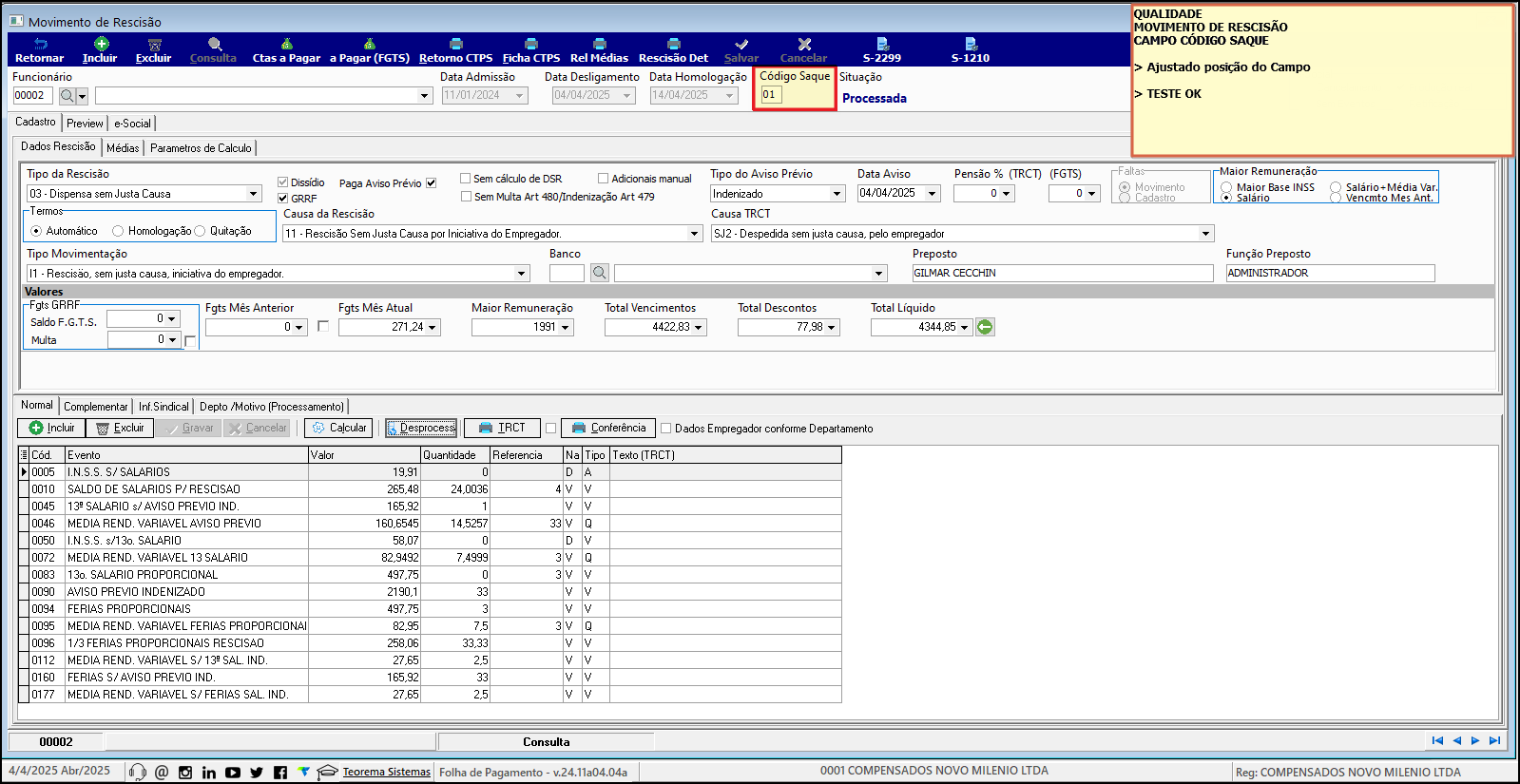Go to first record navigation arrow
The image size is (1520, 784).
1437,741
